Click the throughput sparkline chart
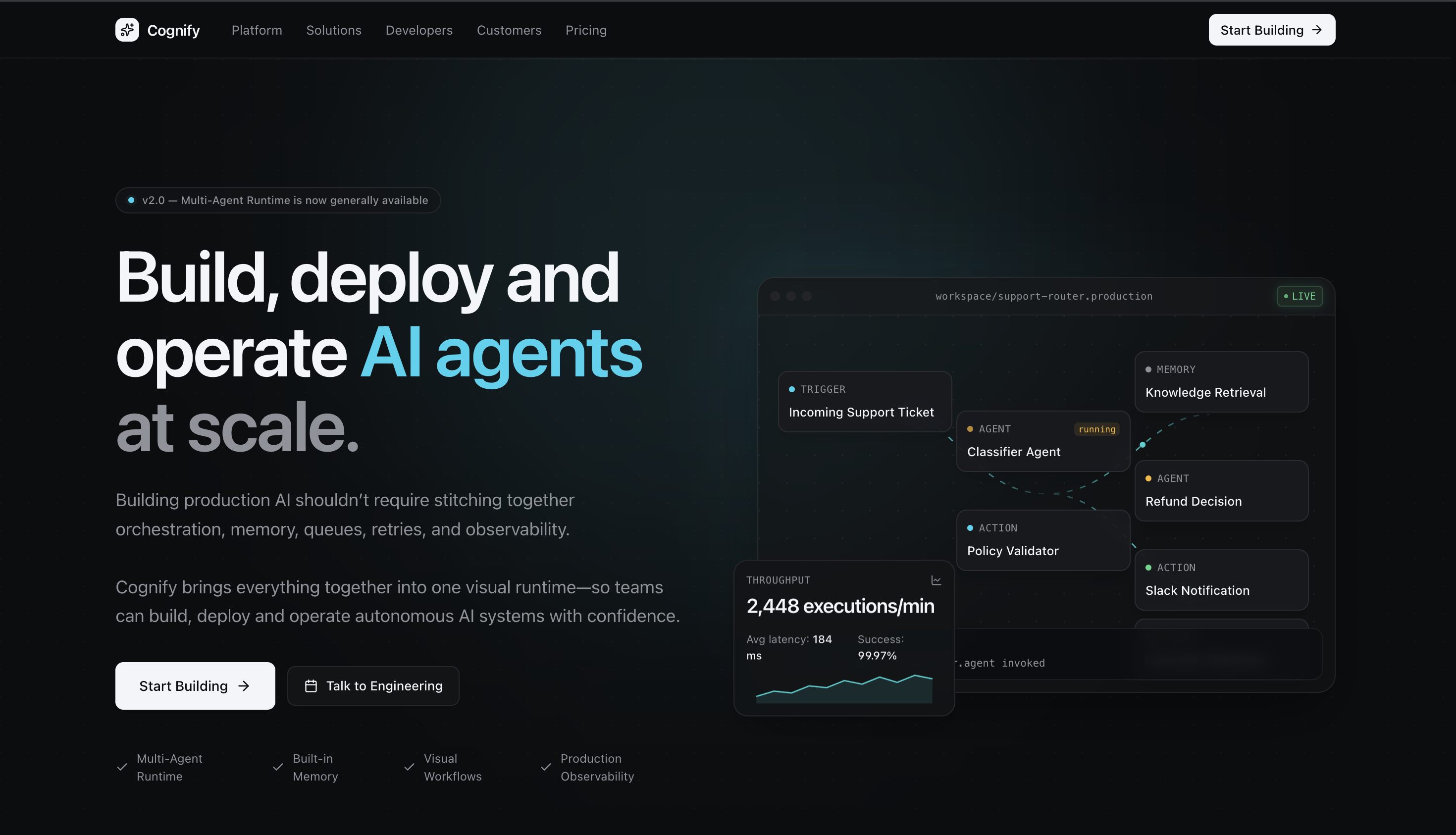1456x835 pixels. click(x=844, y=688)
